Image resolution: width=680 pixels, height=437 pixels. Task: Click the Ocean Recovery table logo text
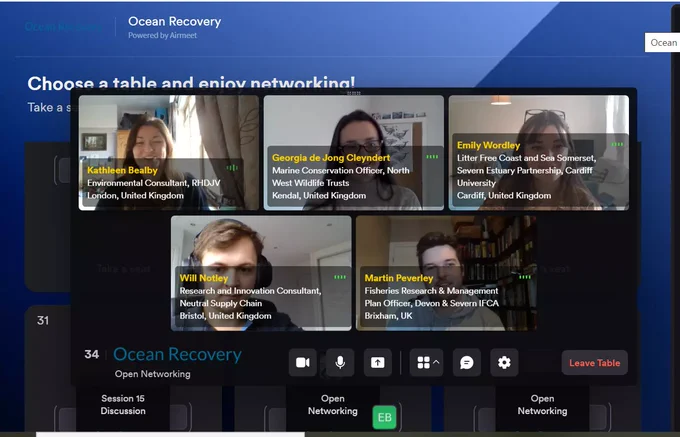(177, 355)
